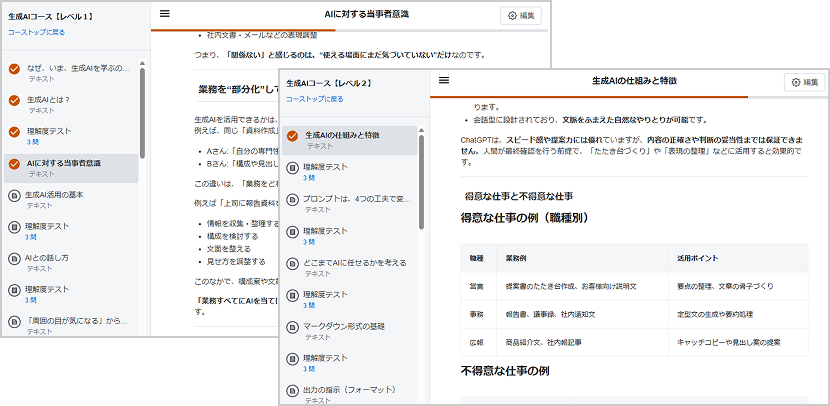Open AIに対する当事者意識 lesson in sidebar
Screen dimensions: 830x406
pyautogui.click(x=64, y=162)
